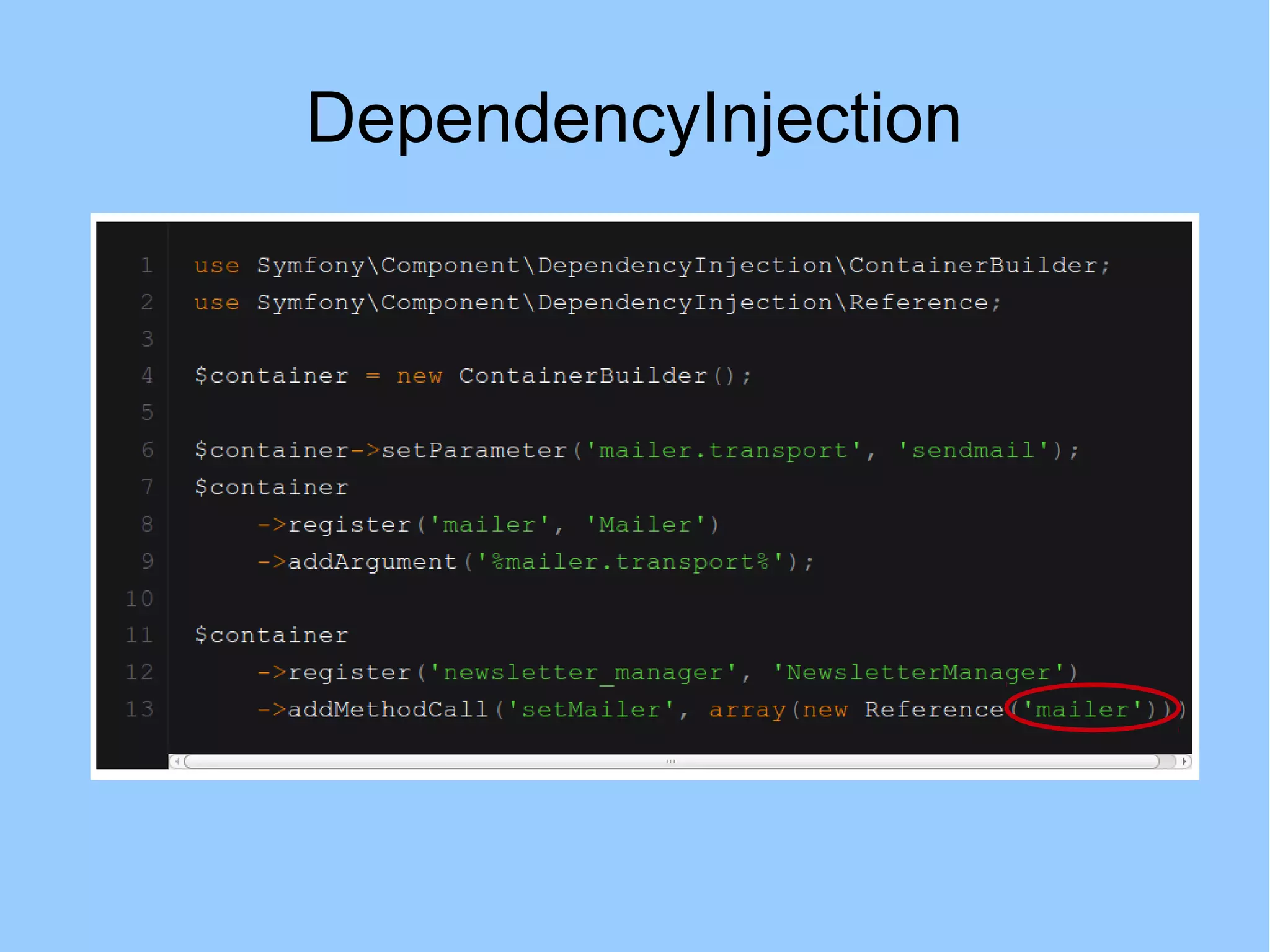This screenshot has width=1270, height=952.
Task: Click $container on line 7
Action: coord(271,487)
